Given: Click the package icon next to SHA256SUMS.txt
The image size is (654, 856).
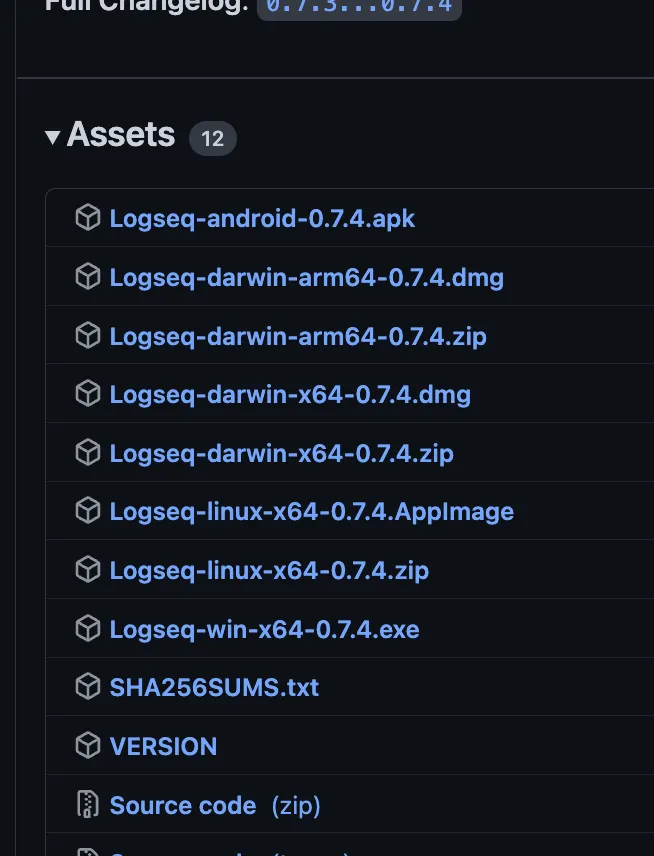Looking at the screenshot, I should click(x=88, y=687).
